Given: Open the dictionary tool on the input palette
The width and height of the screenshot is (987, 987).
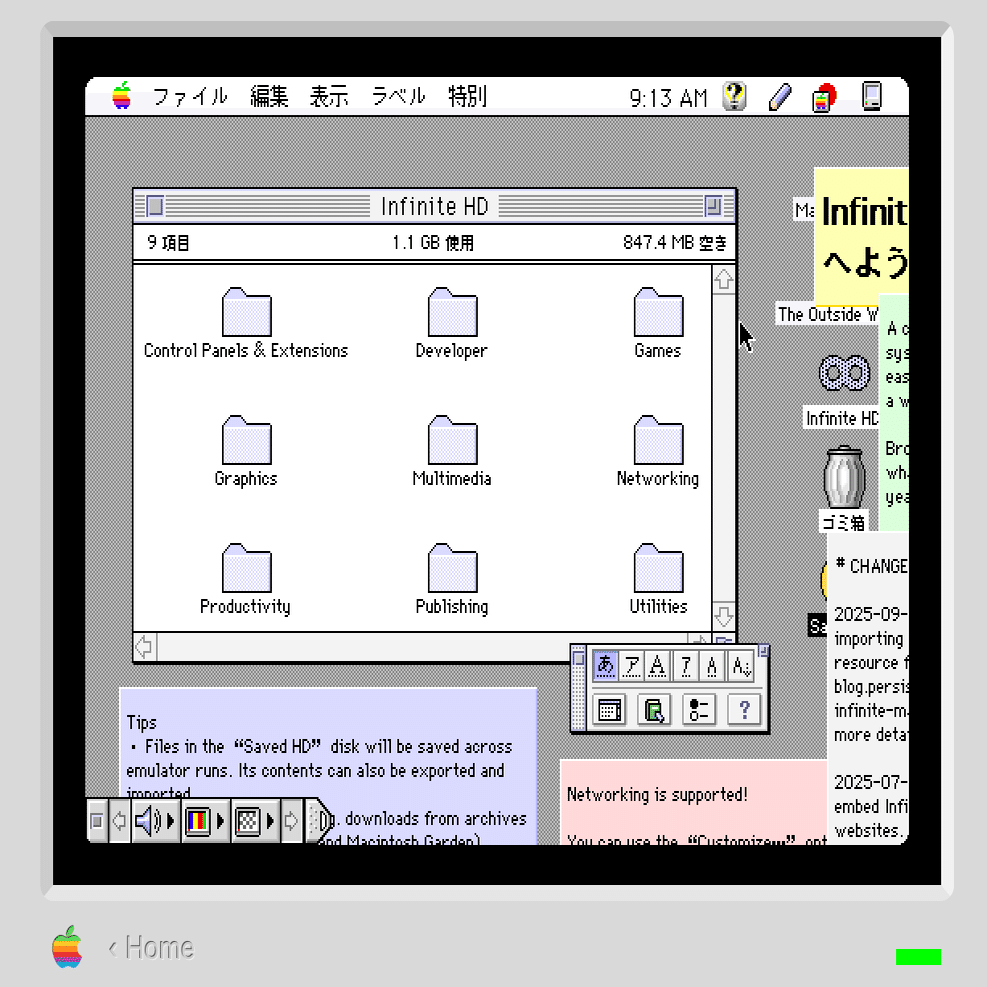Looking at the screenshot, I should (655, 710).
